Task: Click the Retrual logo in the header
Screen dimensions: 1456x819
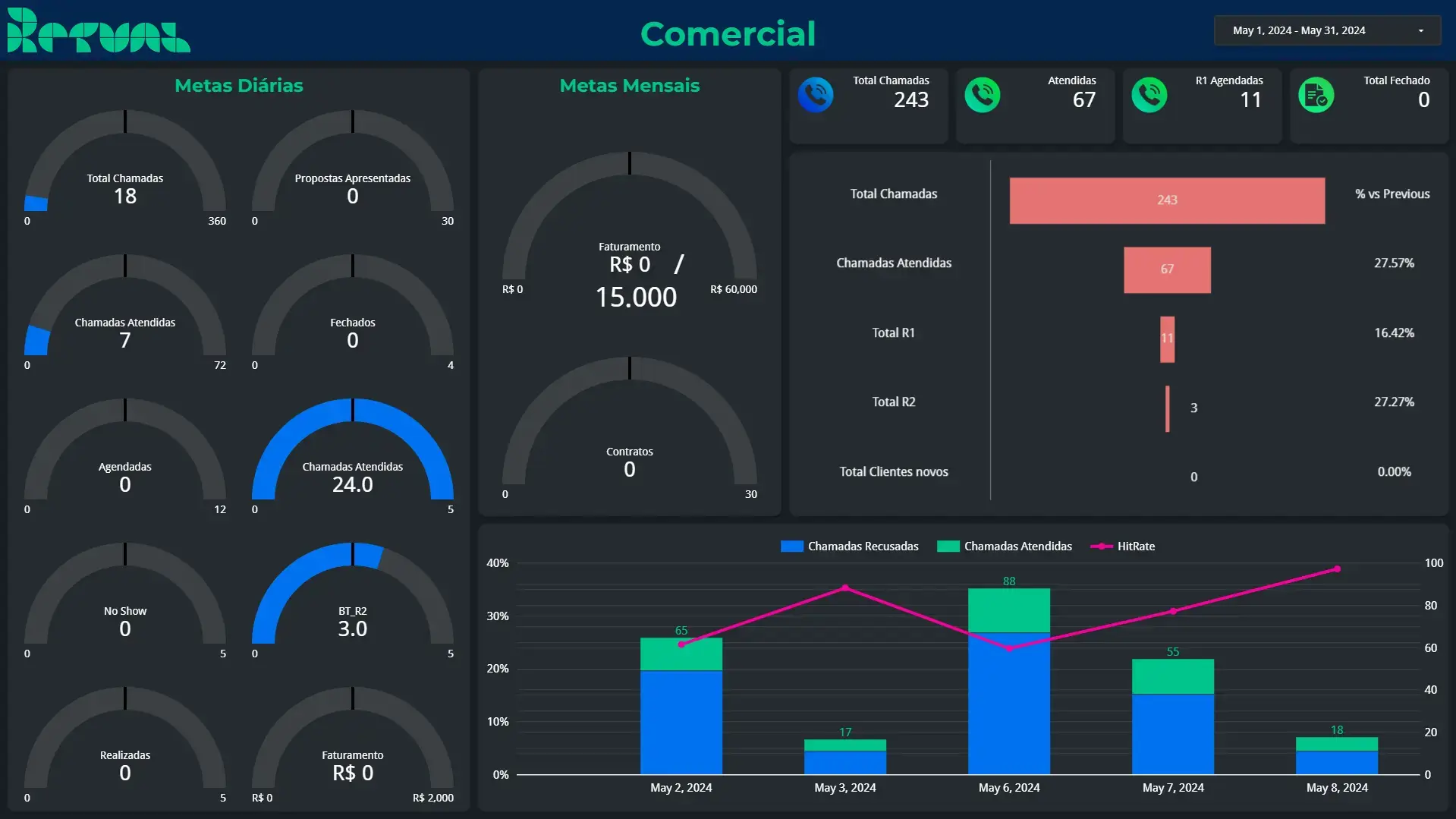Action: [x=99, y=31]
